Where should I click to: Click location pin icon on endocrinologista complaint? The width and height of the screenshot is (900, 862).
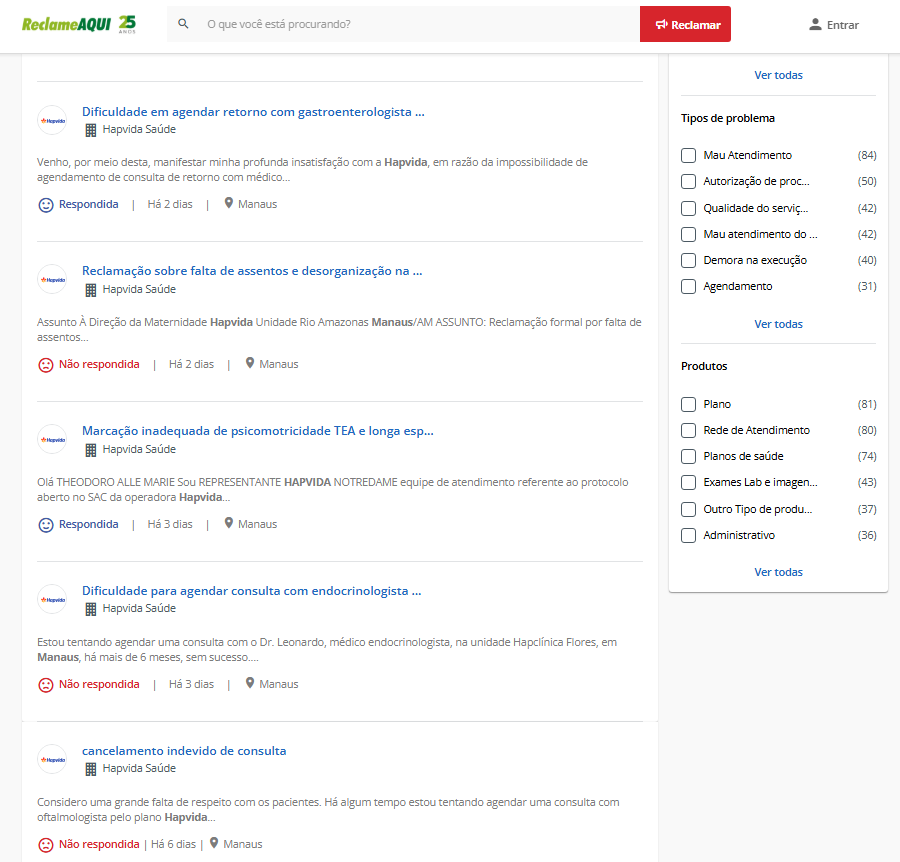click(x=249, y=684)
